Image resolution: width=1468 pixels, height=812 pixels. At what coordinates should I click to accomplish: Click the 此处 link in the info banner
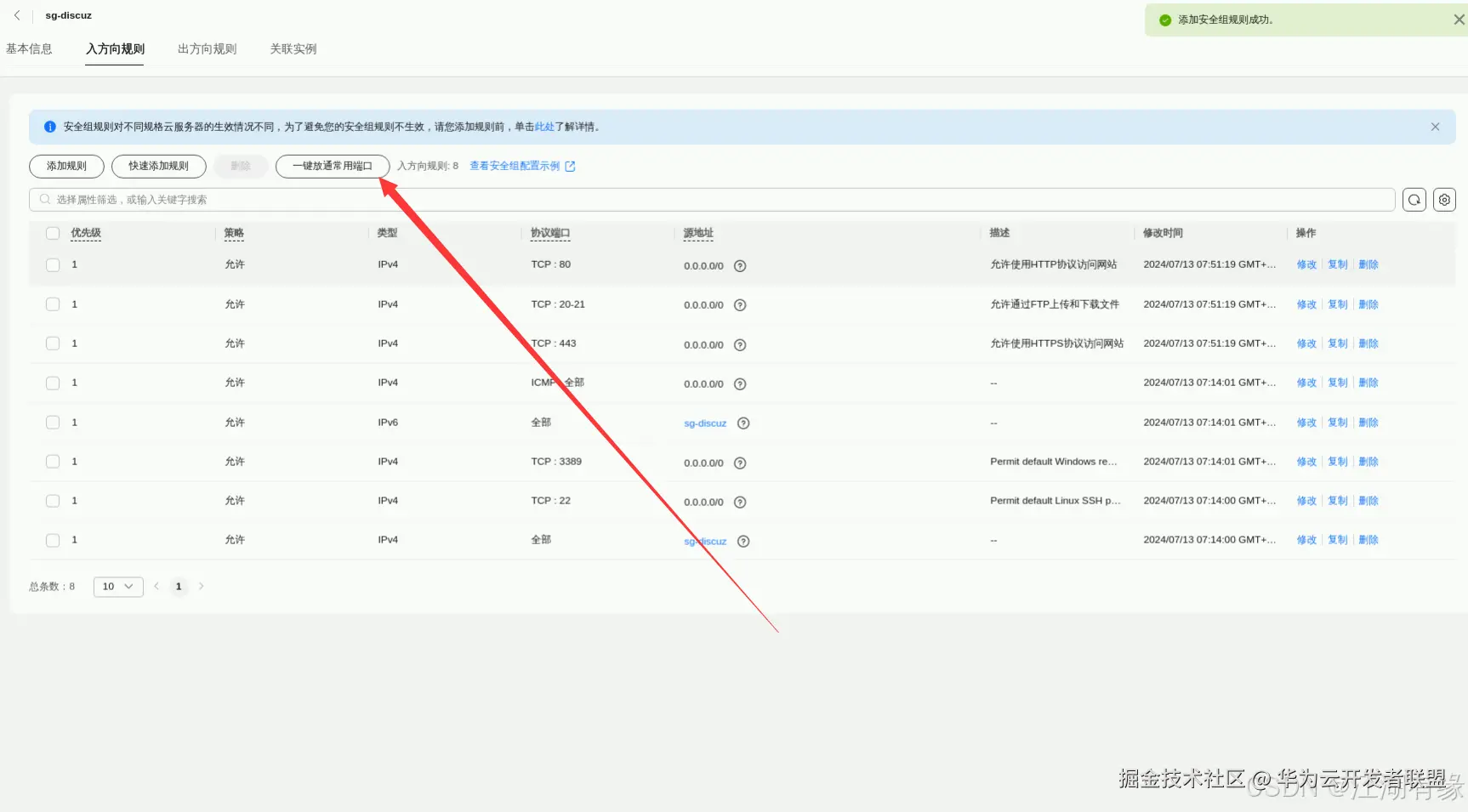click(544, 127)
